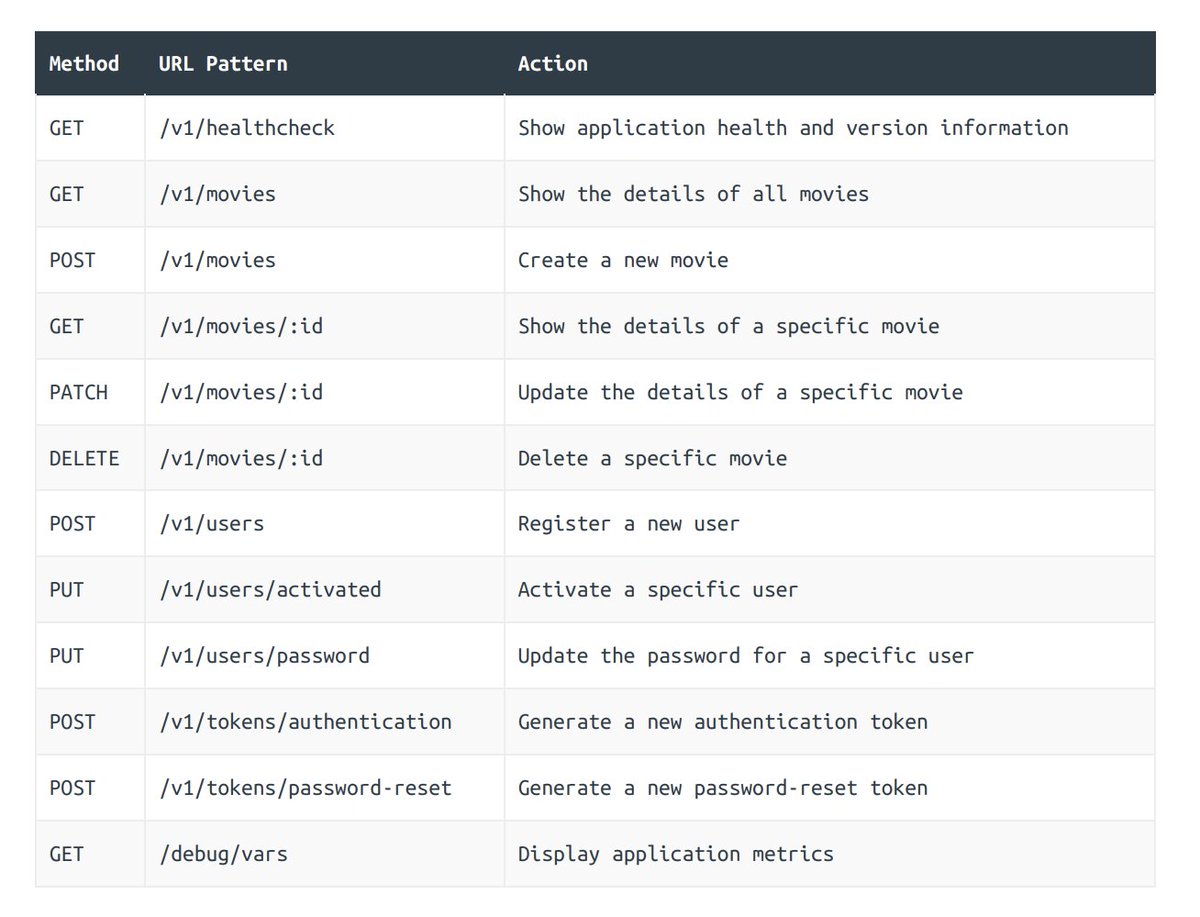Click "Generate a new authentication token"
Screen dimensions: 1200x917
723,722
